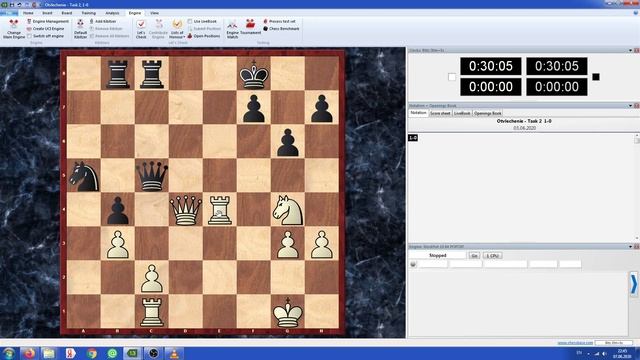Click the blitz time control status box
This screenshot has width=640, height=360.
point(614,343)
